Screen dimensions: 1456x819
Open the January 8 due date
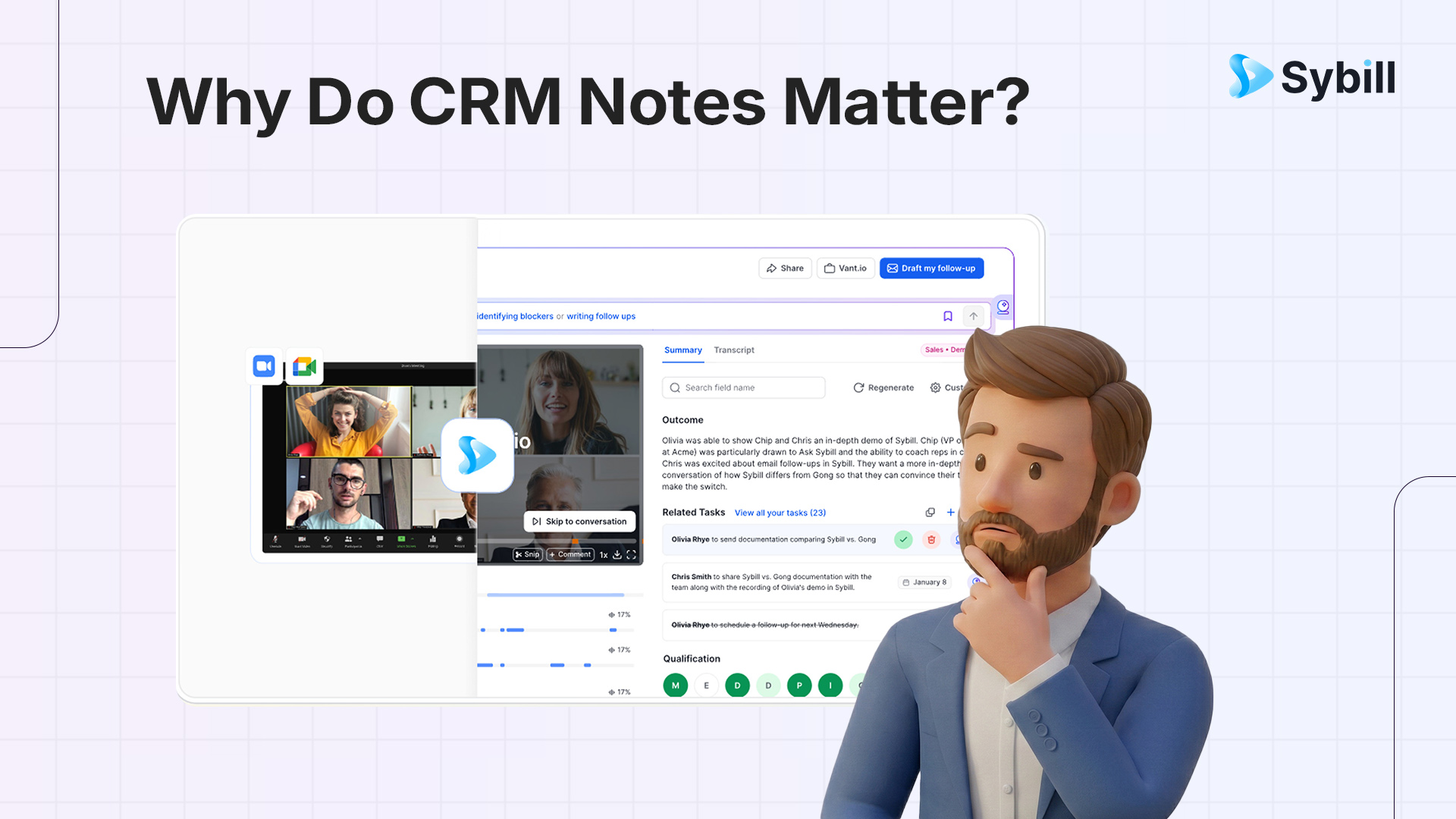point(924,582)
